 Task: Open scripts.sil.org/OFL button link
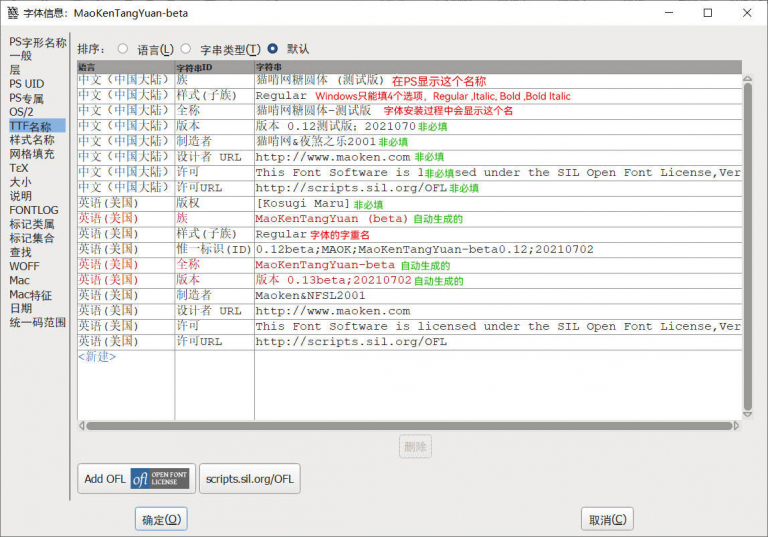tap(250, 479)
